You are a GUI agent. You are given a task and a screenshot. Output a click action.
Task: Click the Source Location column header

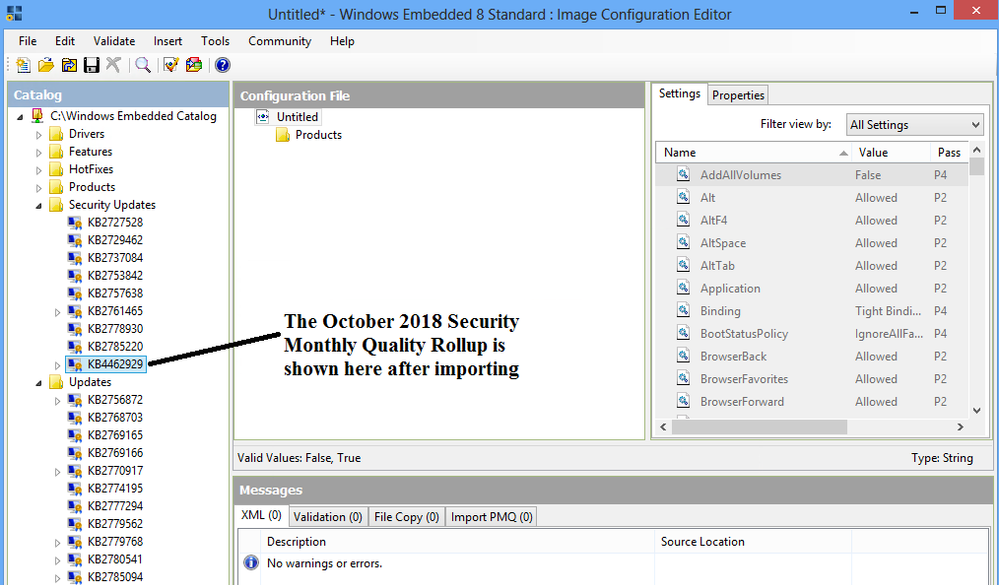pos(753,542)
